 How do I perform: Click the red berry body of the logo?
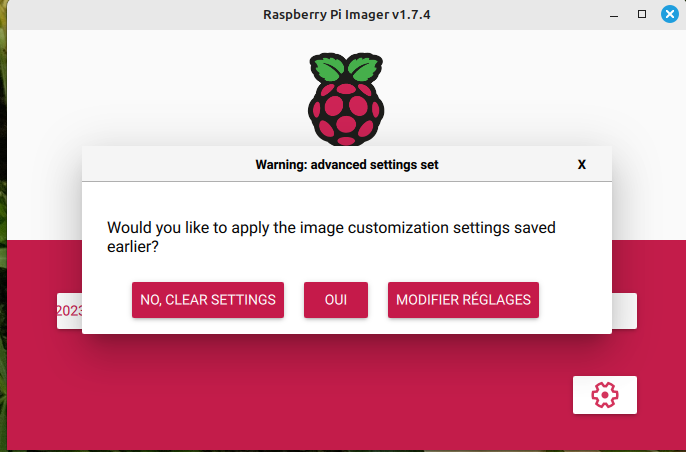pos(346,112)
